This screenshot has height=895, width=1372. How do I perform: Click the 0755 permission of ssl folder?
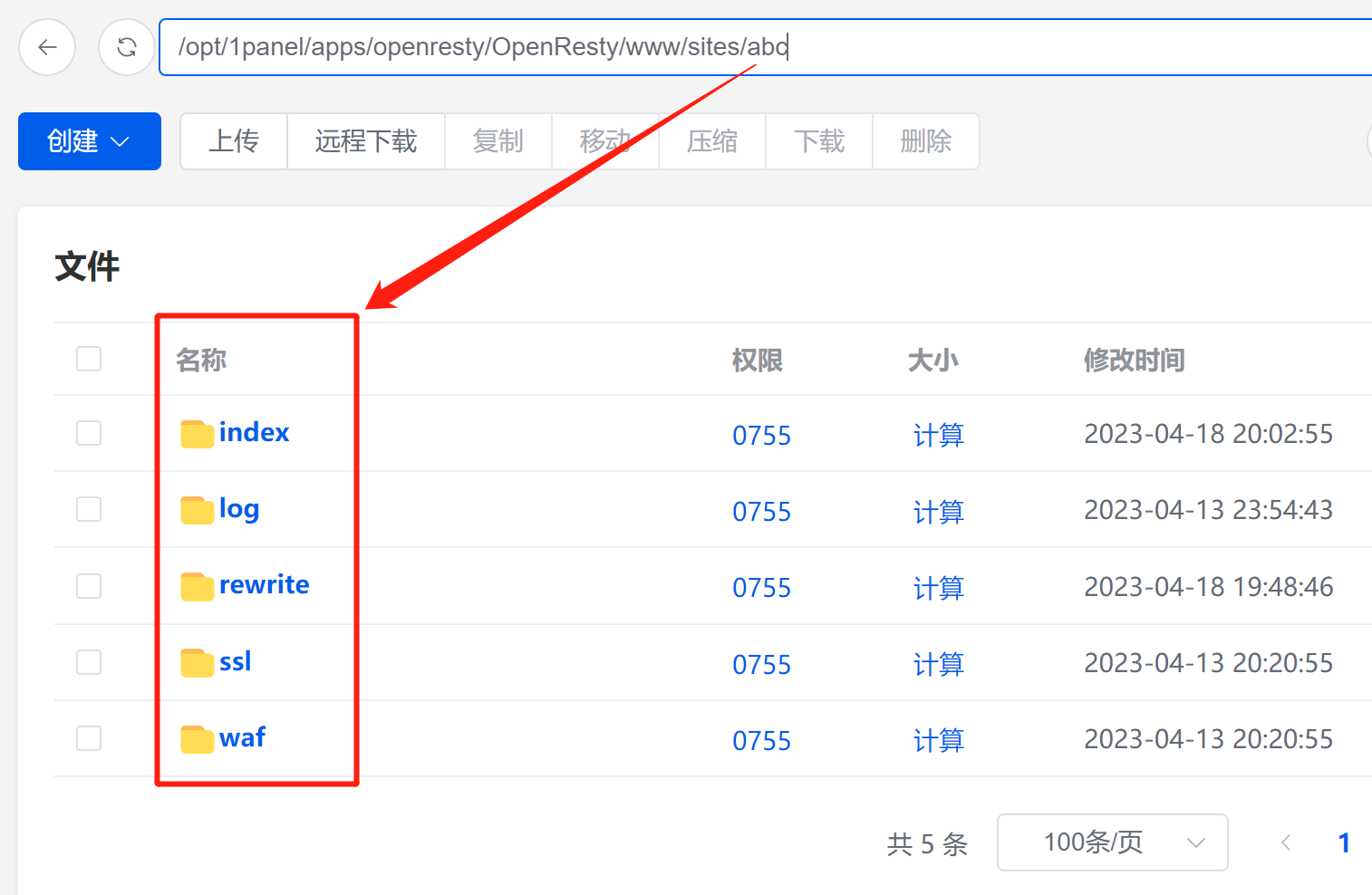(x=761, y=664)
